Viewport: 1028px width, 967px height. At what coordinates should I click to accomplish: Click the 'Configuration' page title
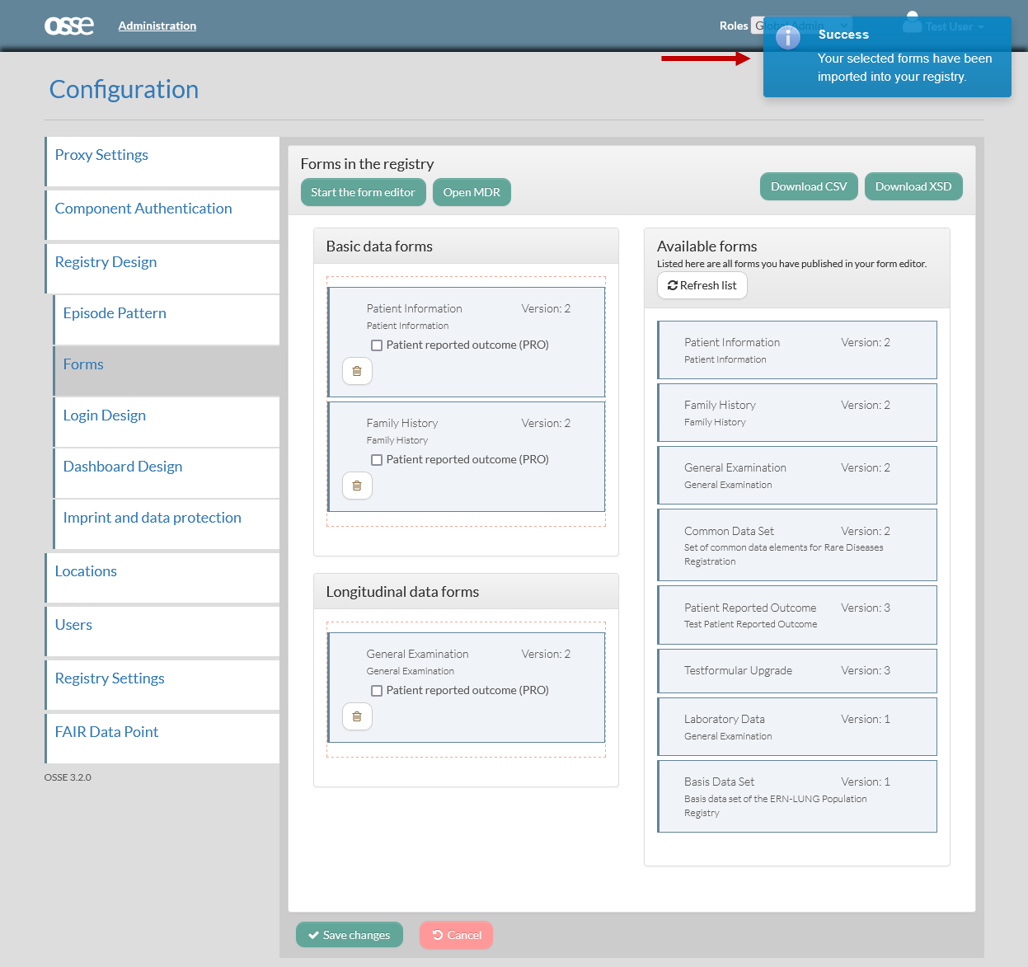[x=124, y=89]
